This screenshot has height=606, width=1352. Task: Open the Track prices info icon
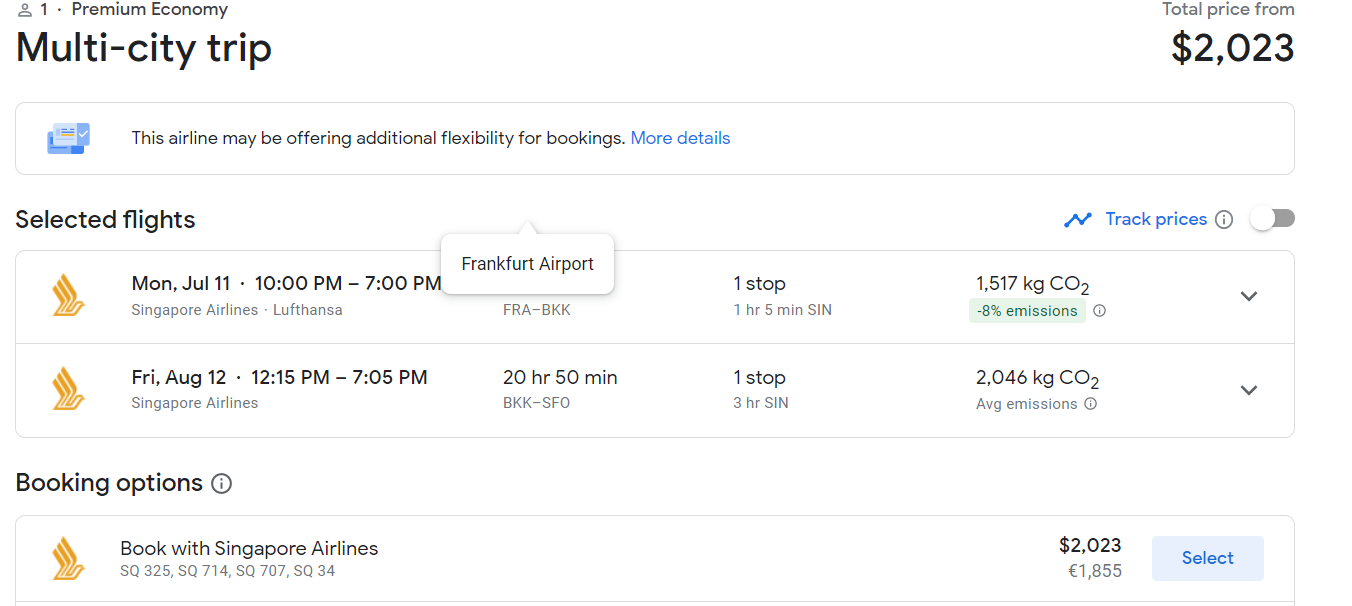point(1224,220)
